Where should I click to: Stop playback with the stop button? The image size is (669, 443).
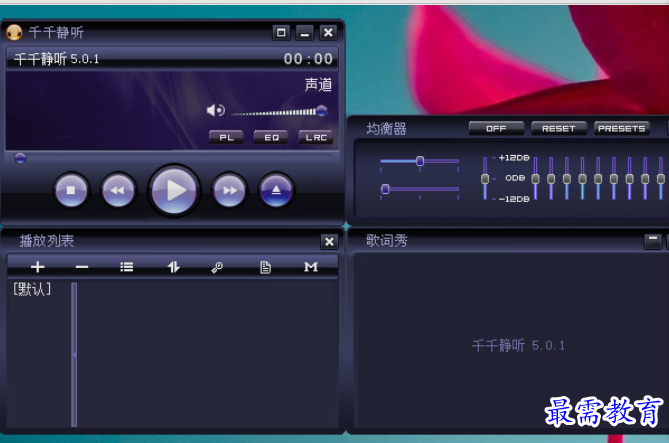coord(71,190)
